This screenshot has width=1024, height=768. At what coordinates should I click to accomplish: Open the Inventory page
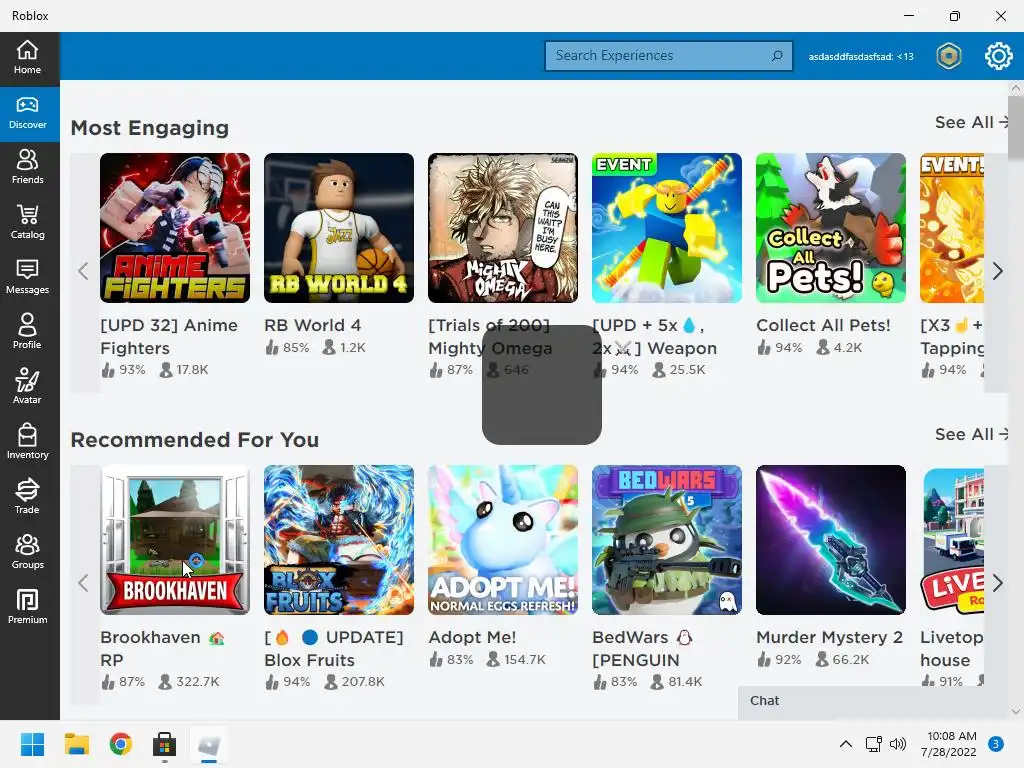point(27,441)
